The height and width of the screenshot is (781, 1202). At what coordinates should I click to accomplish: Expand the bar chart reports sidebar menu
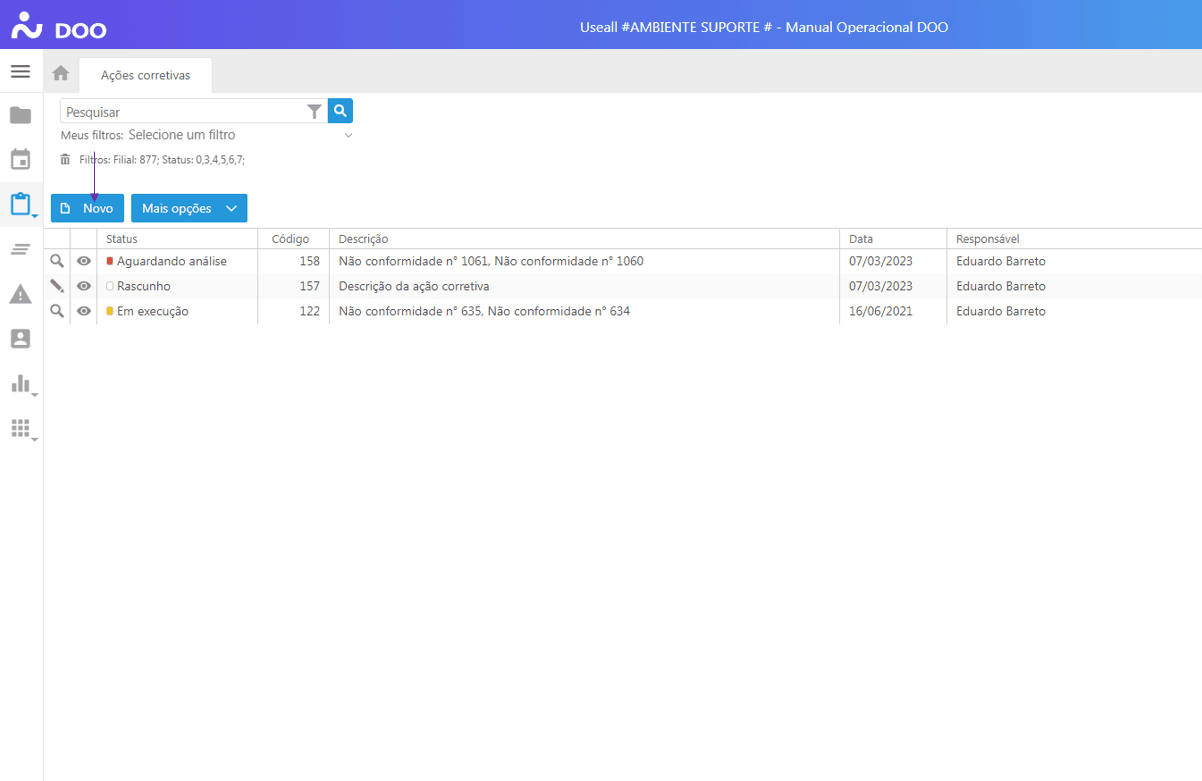[21, 384]
